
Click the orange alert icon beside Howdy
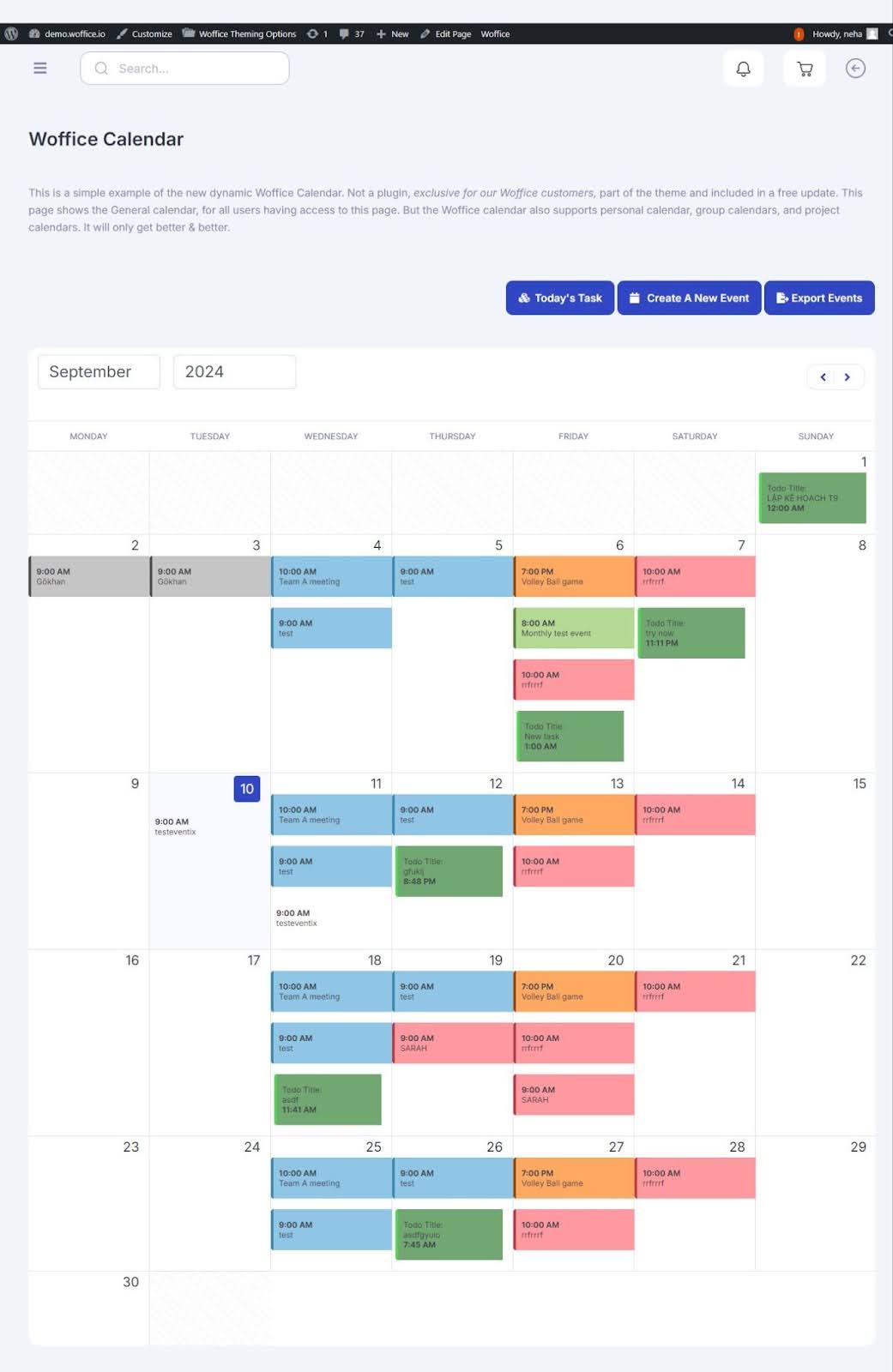799,34
